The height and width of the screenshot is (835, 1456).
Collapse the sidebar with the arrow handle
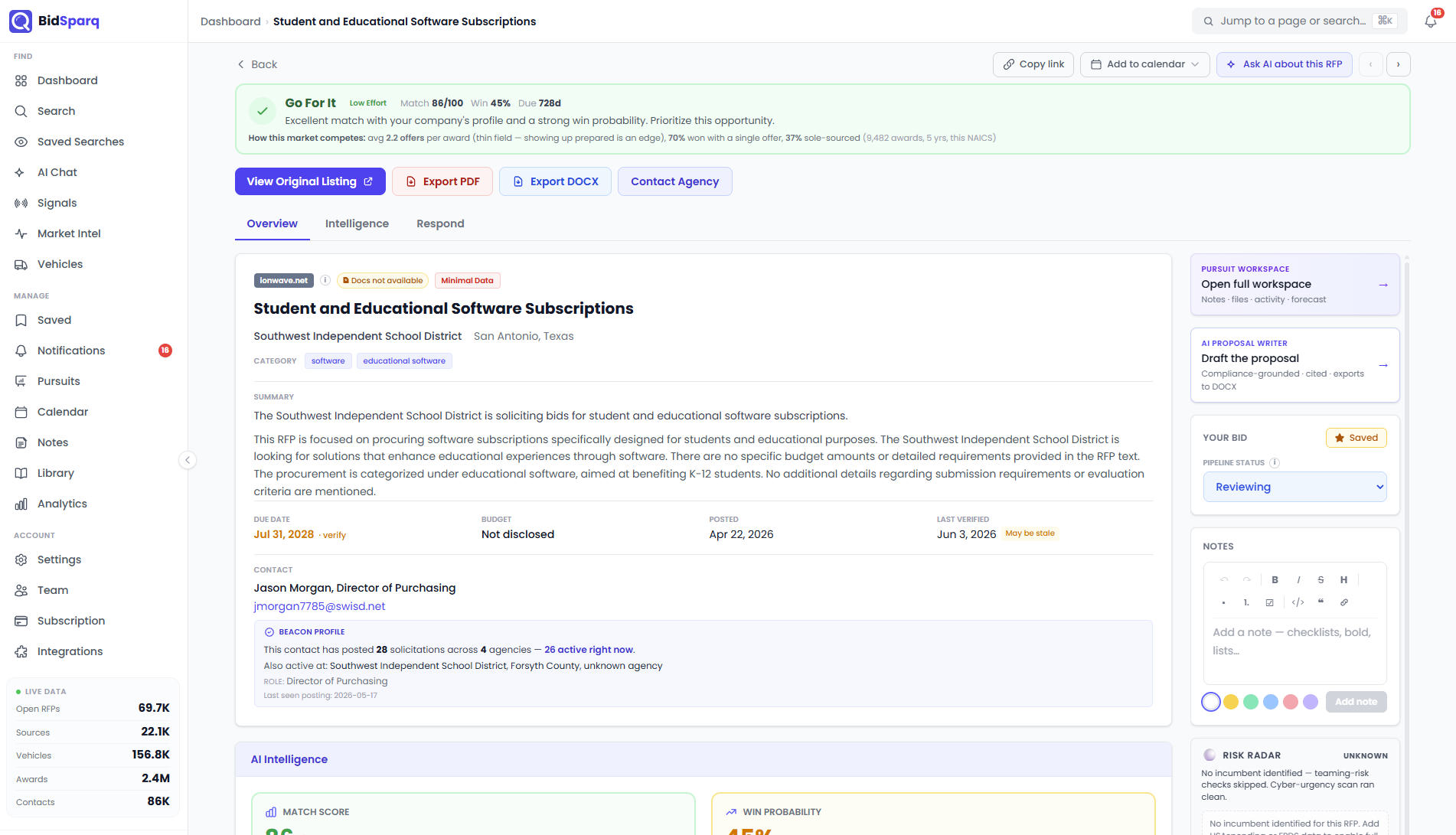188,460
